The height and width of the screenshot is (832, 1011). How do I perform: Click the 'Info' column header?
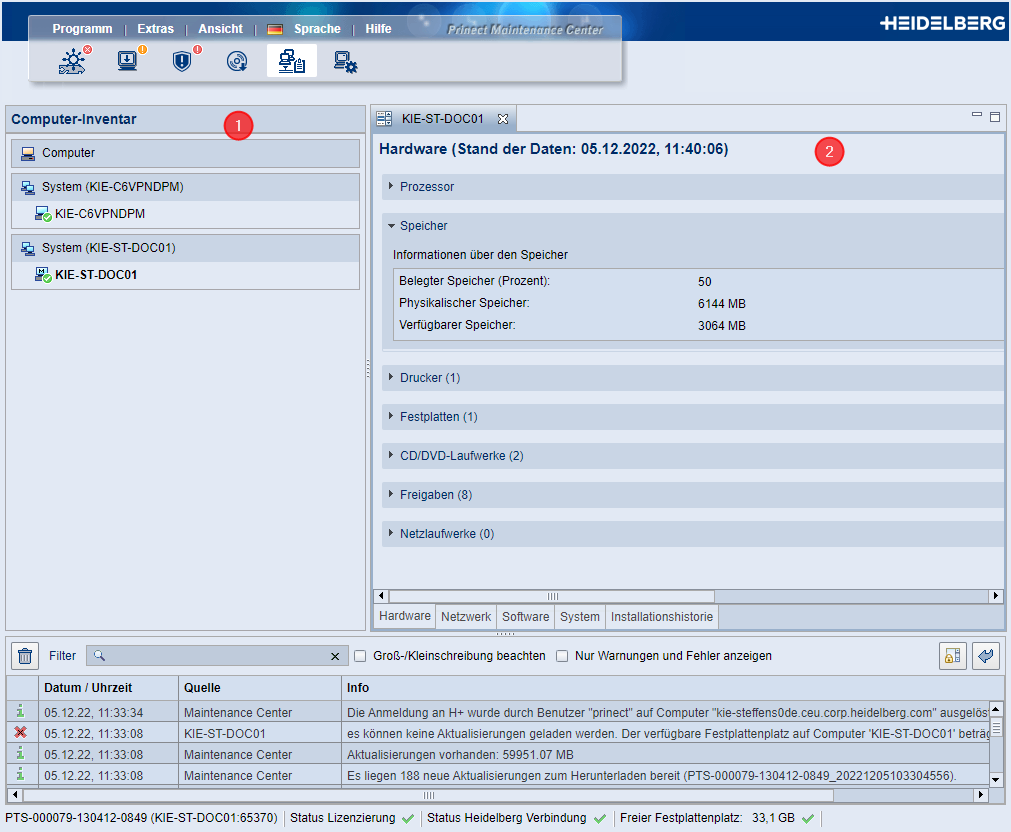click(672, 688)
